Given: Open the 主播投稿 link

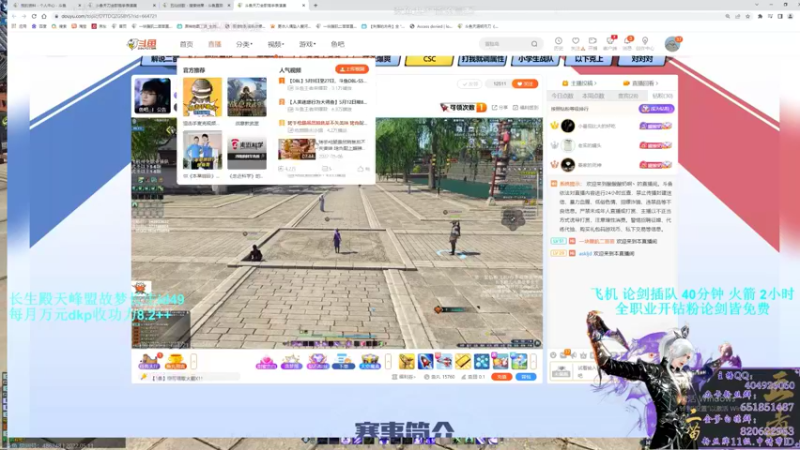Looking at the screenshot, I should coord(580,83).
